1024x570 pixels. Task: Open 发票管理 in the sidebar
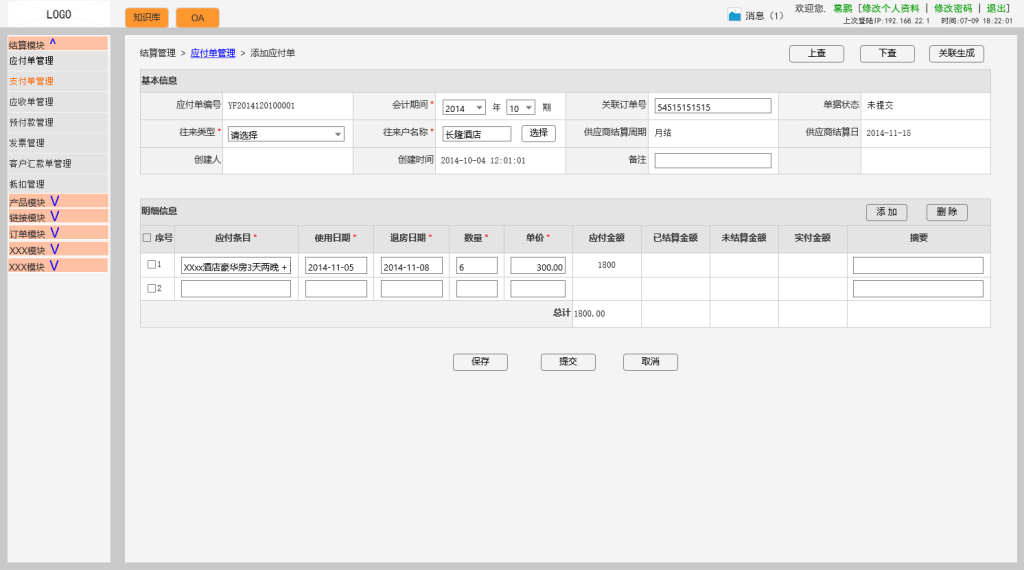tap(27, 143)
